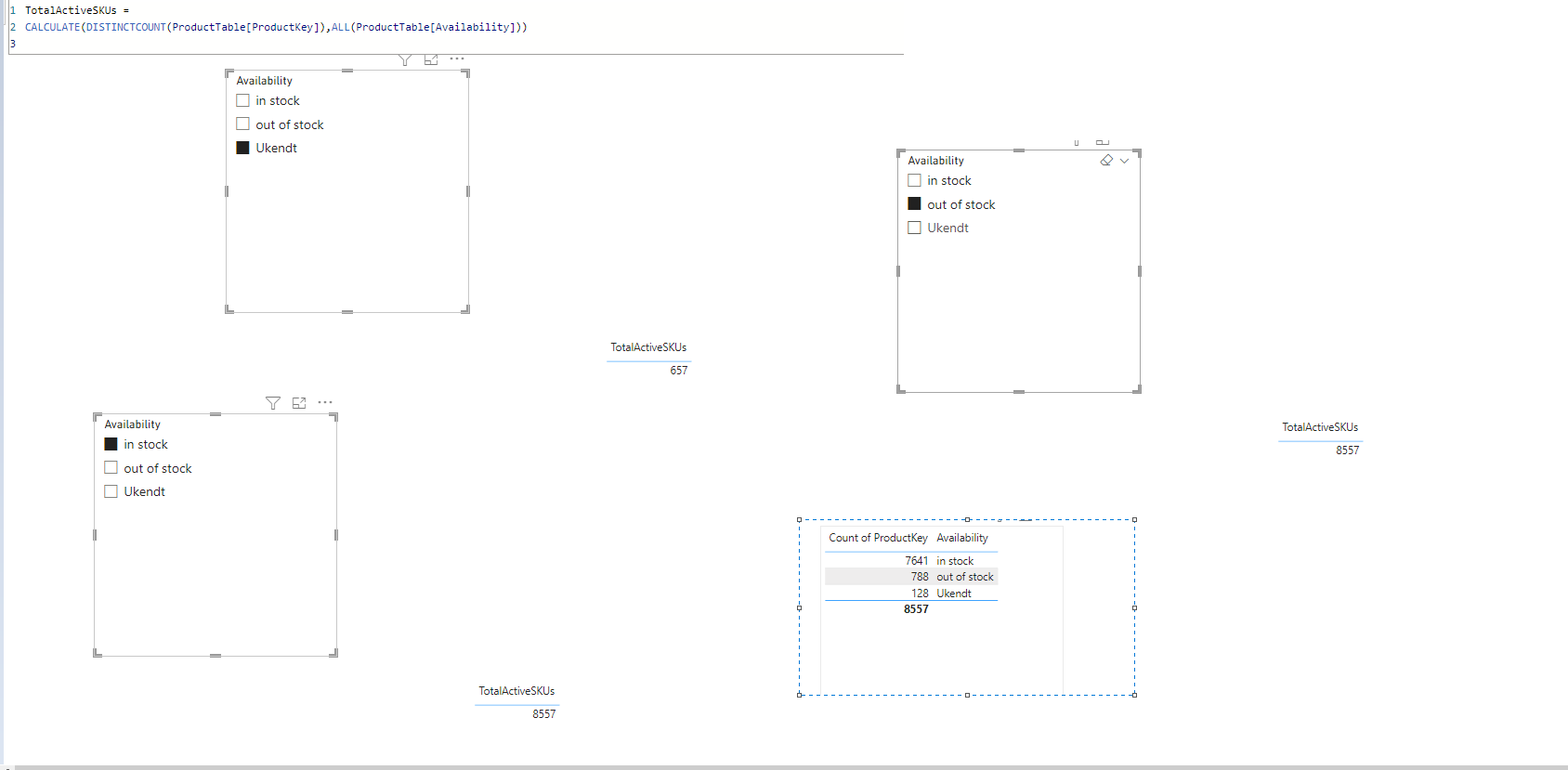Sort table by the 'Availability' column header
Screen dimensions: 1568x770
click(x=962, y=538)
